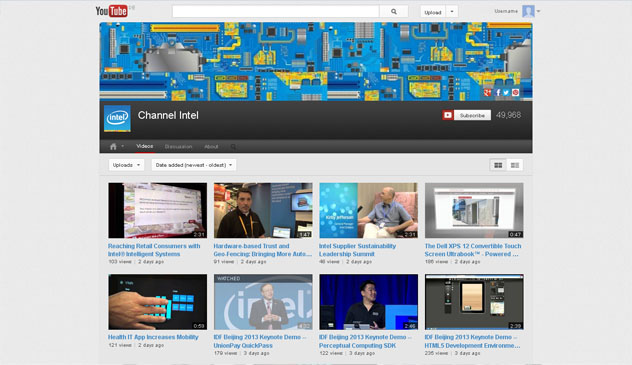Switch to the Videos tab
This screenshot has height=365, width=632.
click(145, 146)
